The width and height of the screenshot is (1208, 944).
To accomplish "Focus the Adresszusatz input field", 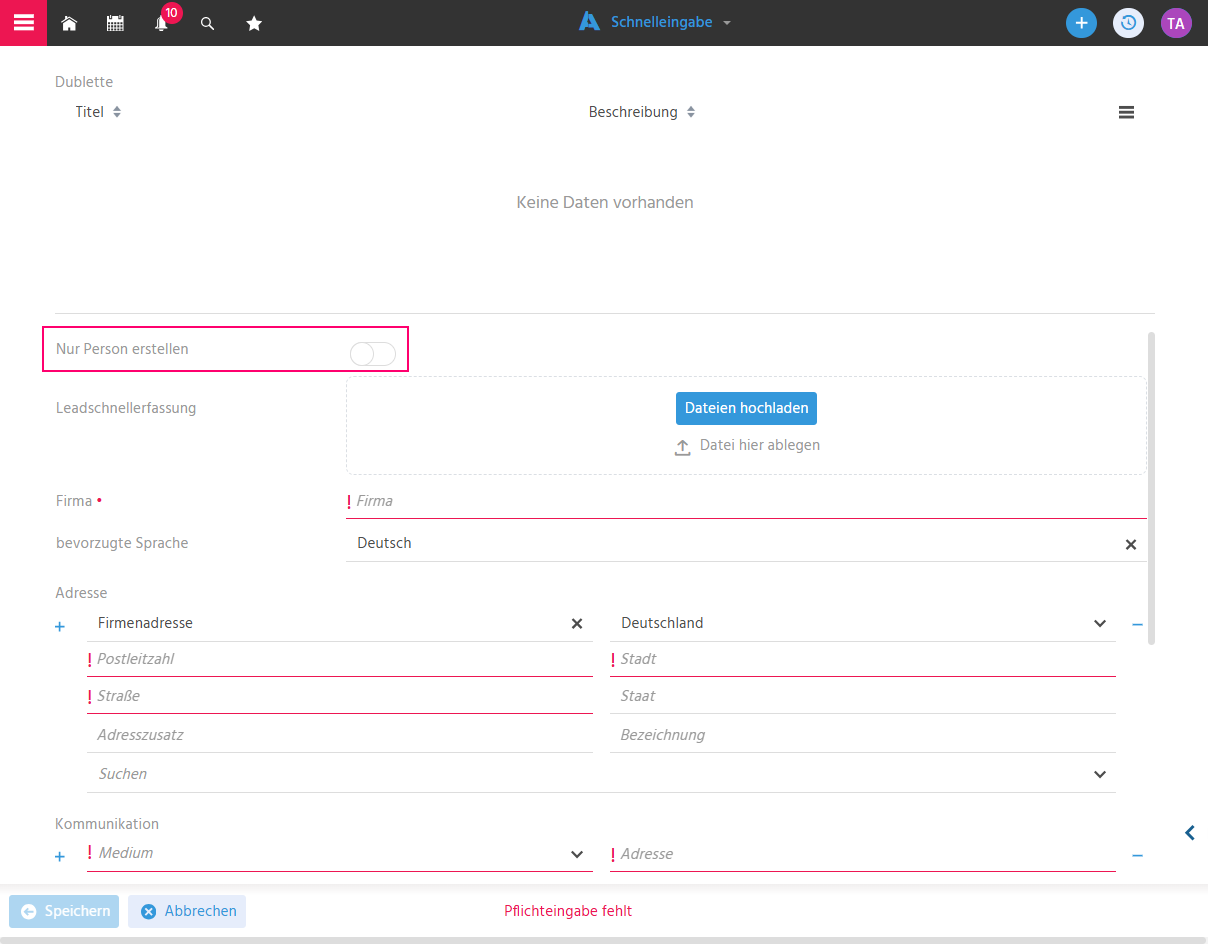I will click(x=340, y=735).
